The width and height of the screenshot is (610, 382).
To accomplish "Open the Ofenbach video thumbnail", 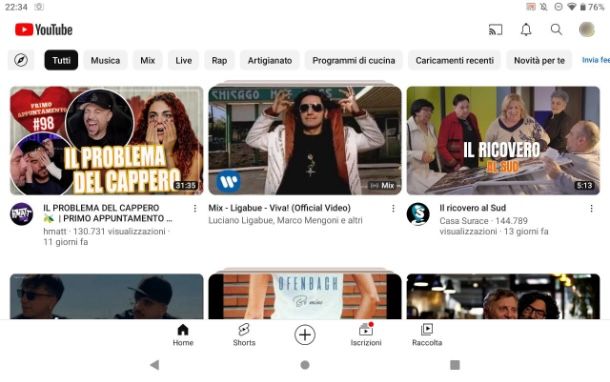I will pos(305,296).
